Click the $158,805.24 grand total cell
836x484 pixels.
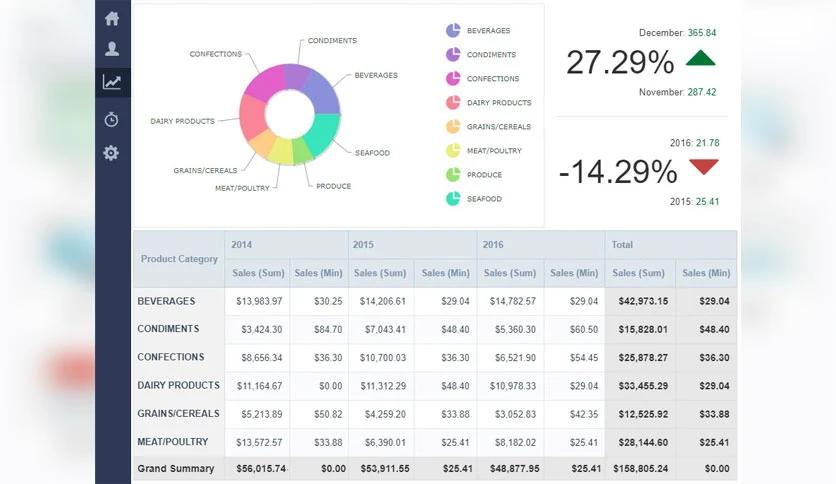(640, 469)
